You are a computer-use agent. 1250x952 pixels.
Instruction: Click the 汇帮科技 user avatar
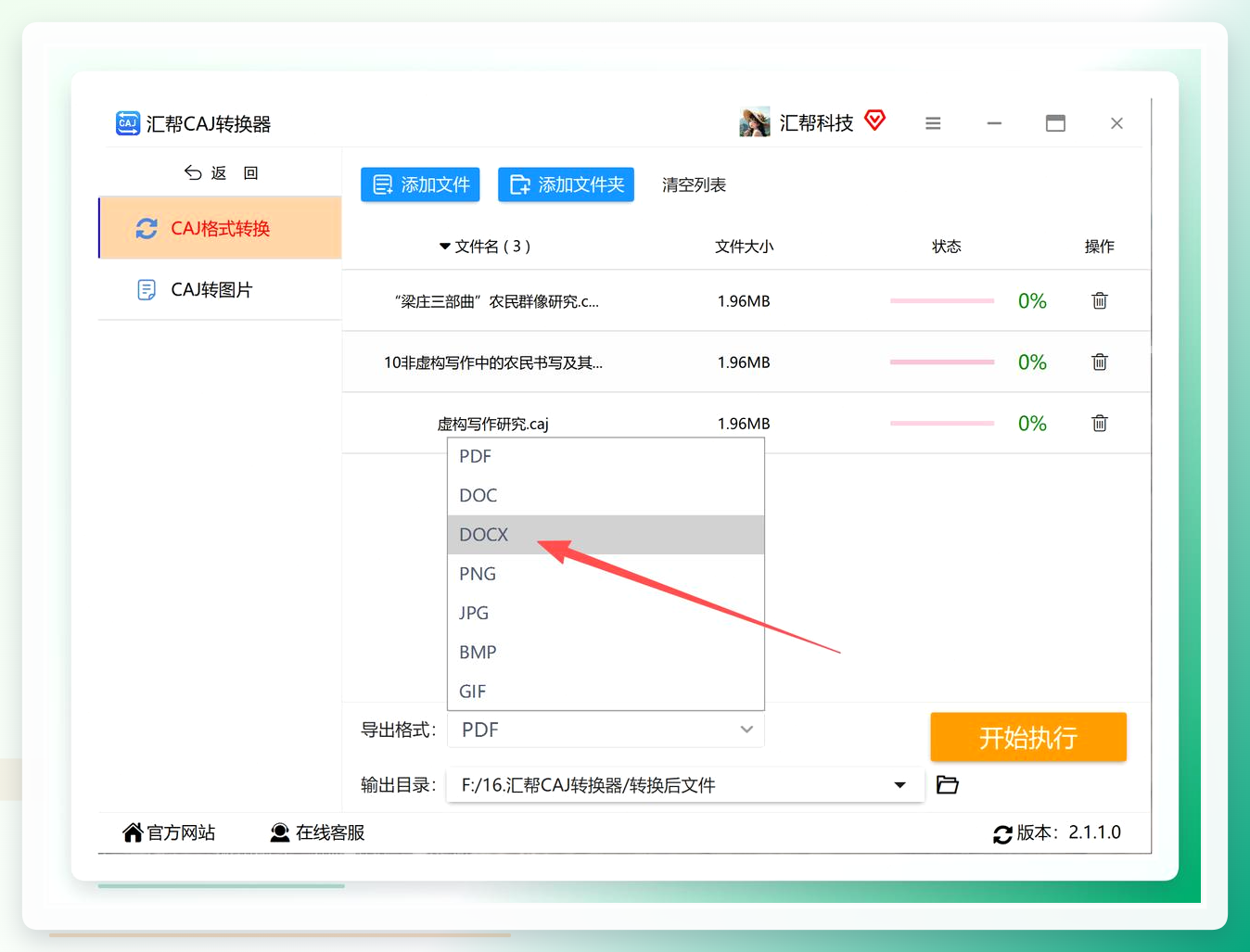(755, 122)
